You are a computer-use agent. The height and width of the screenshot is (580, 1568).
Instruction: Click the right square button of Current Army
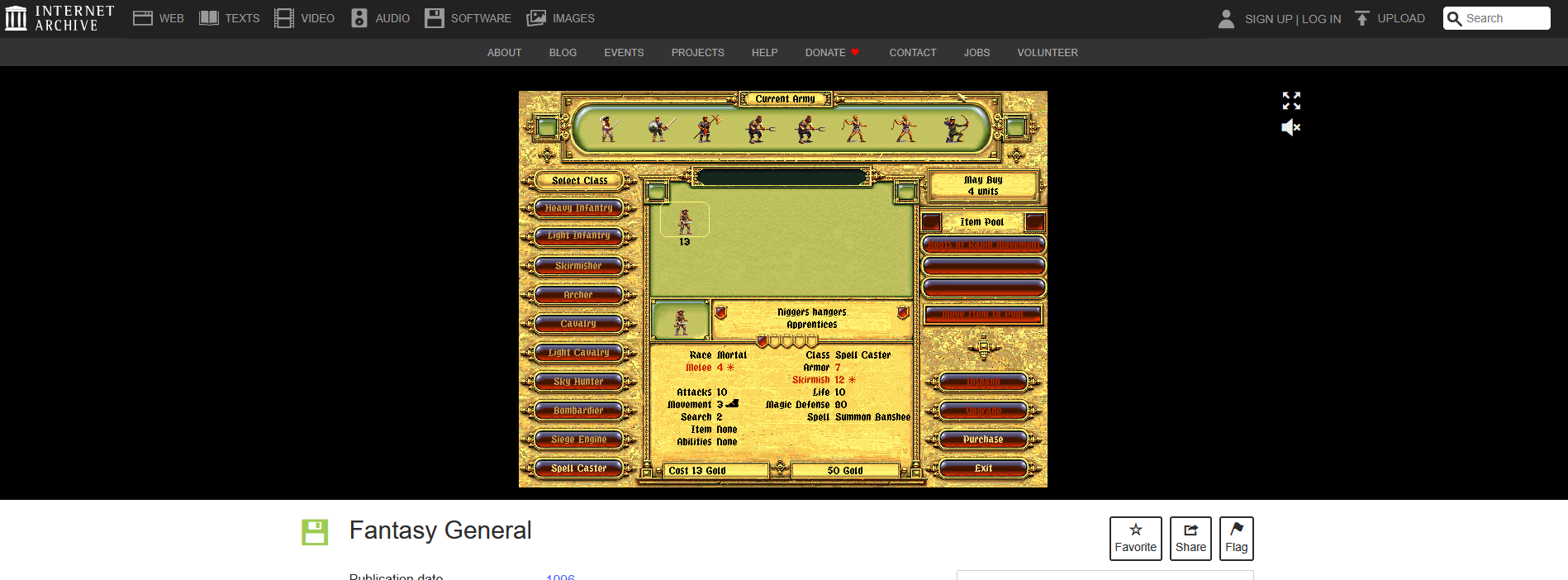pos(1016,127)
